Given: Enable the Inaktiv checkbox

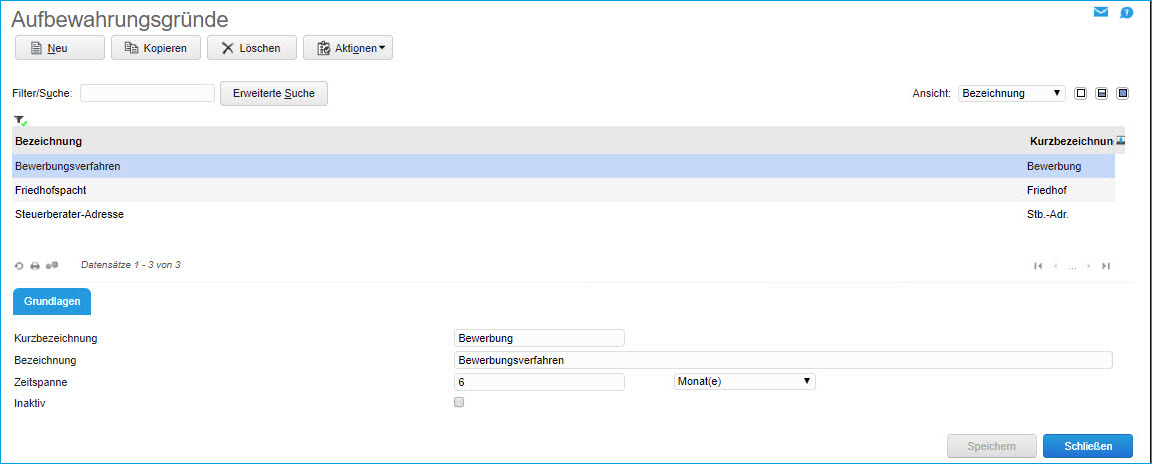Looking at the screenshot, I should [x=459, y=402].
